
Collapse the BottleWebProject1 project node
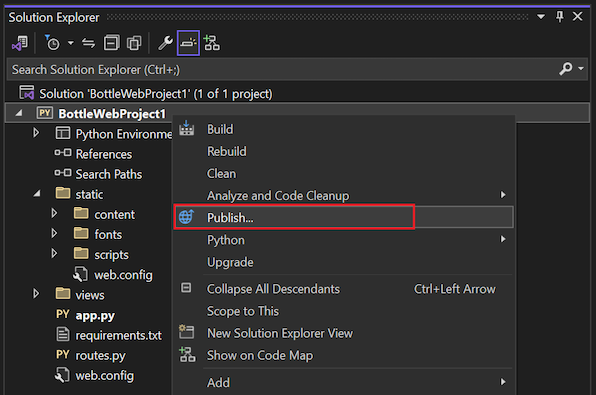click(x=18, y=113)
